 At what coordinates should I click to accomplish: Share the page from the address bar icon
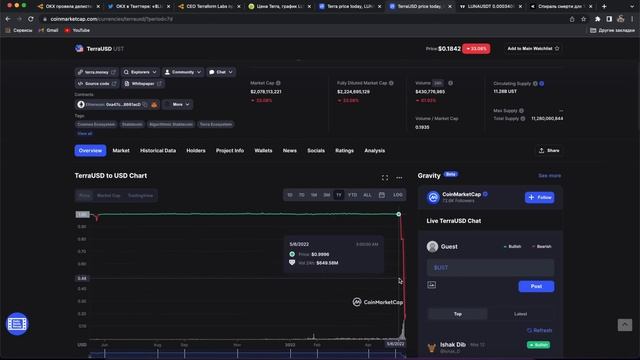click(572, 19)
